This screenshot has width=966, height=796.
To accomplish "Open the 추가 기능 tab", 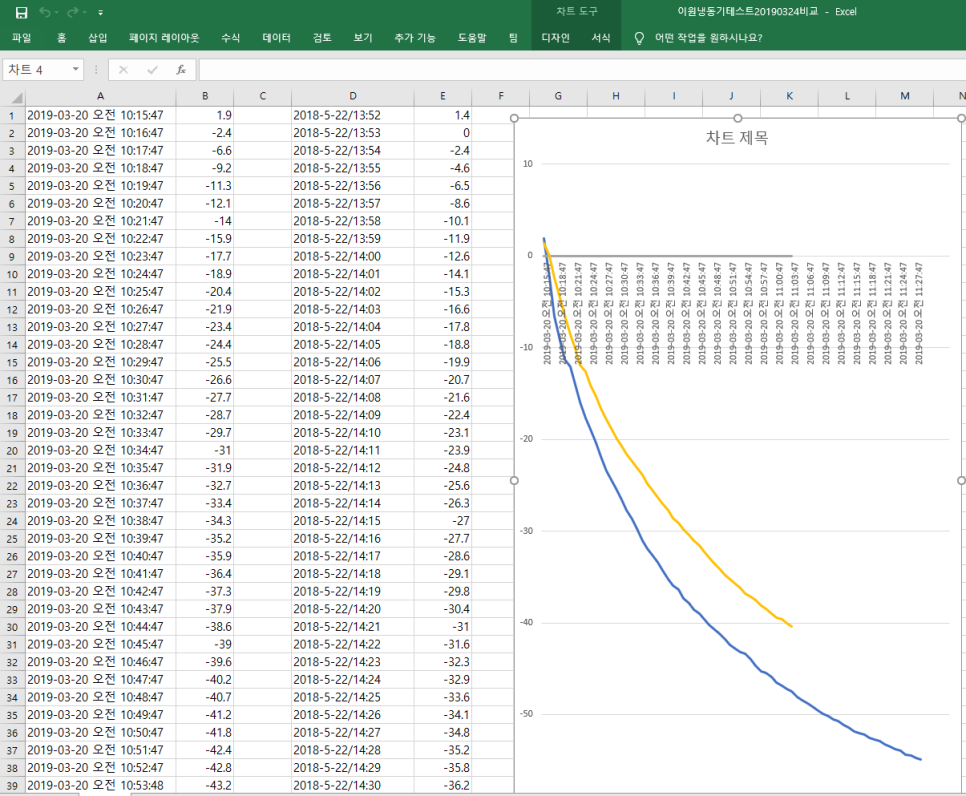I will coord(415,38).
